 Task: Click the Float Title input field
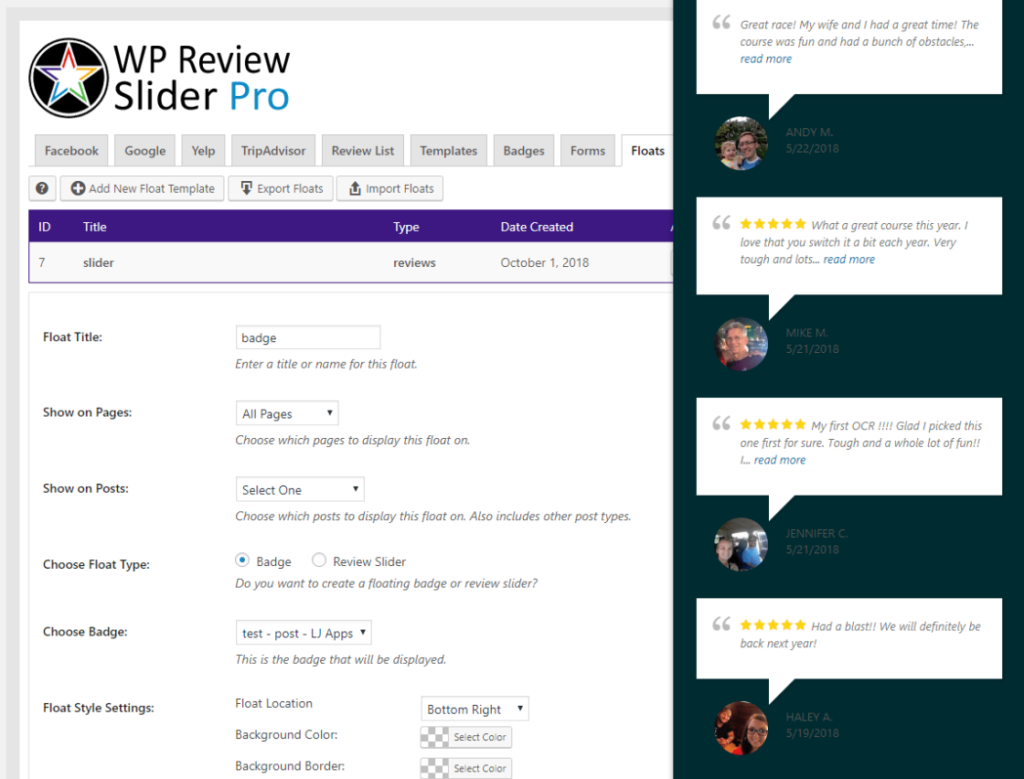[x=308, y=338]
